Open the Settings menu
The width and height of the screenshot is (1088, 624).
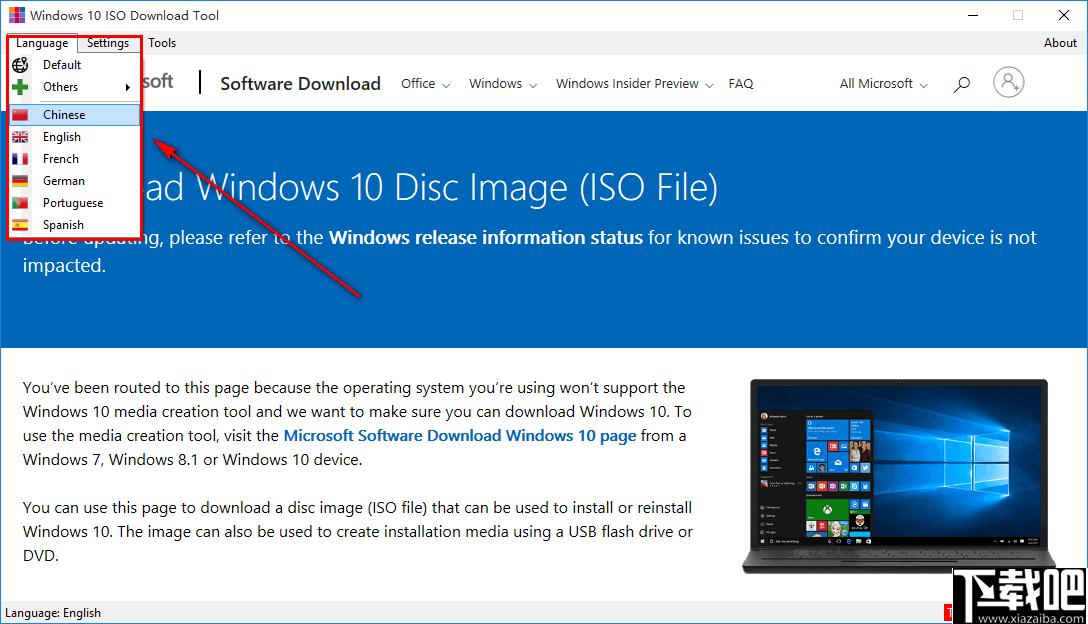108,42
